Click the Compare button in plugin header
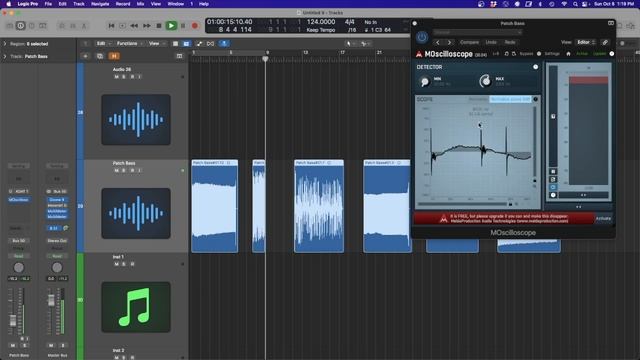The height and width of the screenshot is (360, 640). point(469,42)
